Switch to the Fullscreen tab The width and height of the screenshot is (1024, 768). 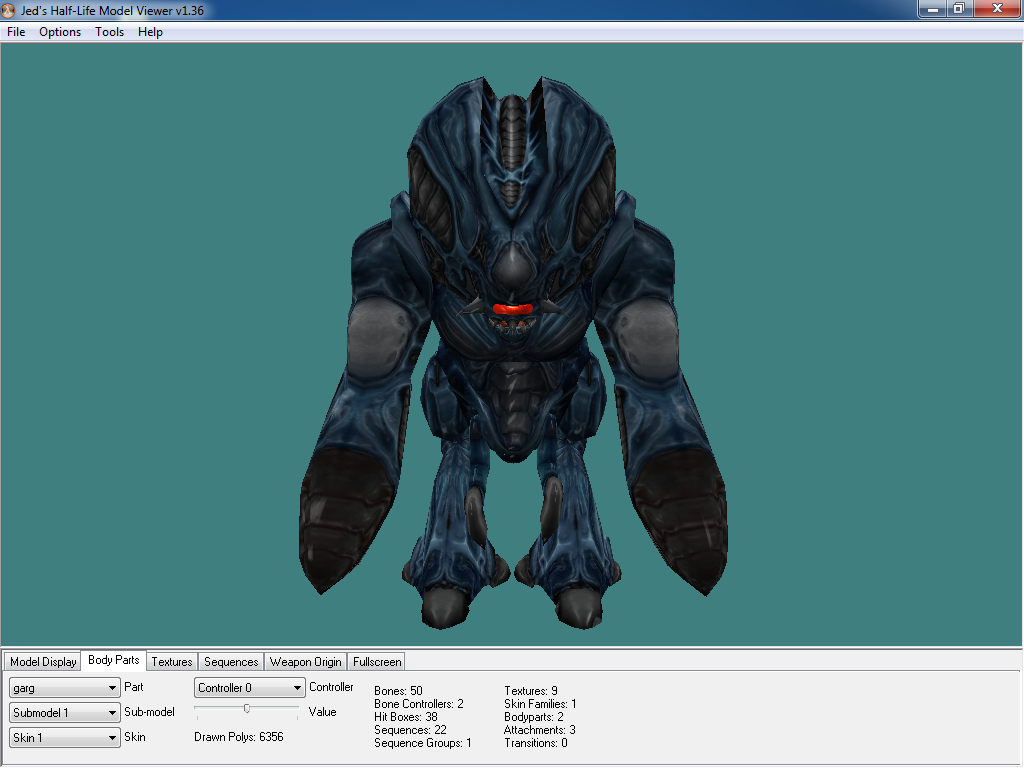coord(377,662)
